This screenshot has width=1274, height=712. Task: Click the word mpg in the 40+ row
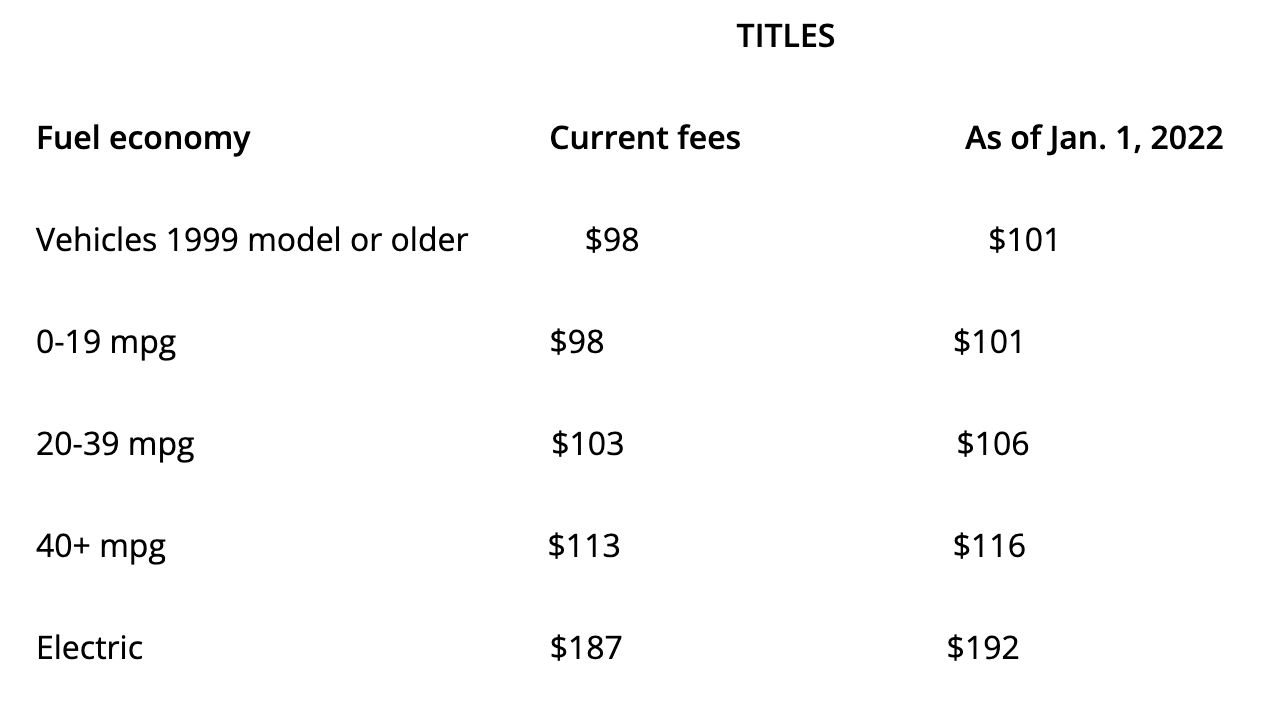coord(133,549)
